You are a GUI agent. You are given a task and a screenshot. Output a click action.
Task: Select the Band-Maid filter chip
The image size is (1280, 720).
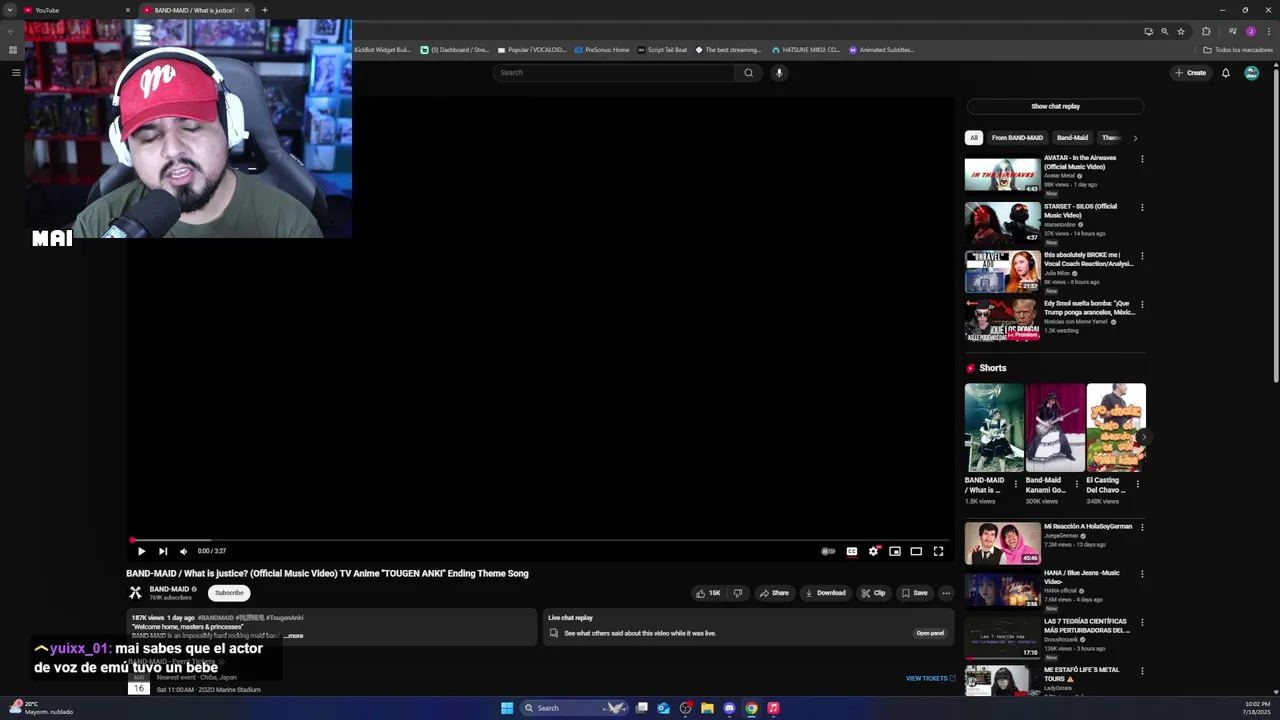pos(1072,138)
